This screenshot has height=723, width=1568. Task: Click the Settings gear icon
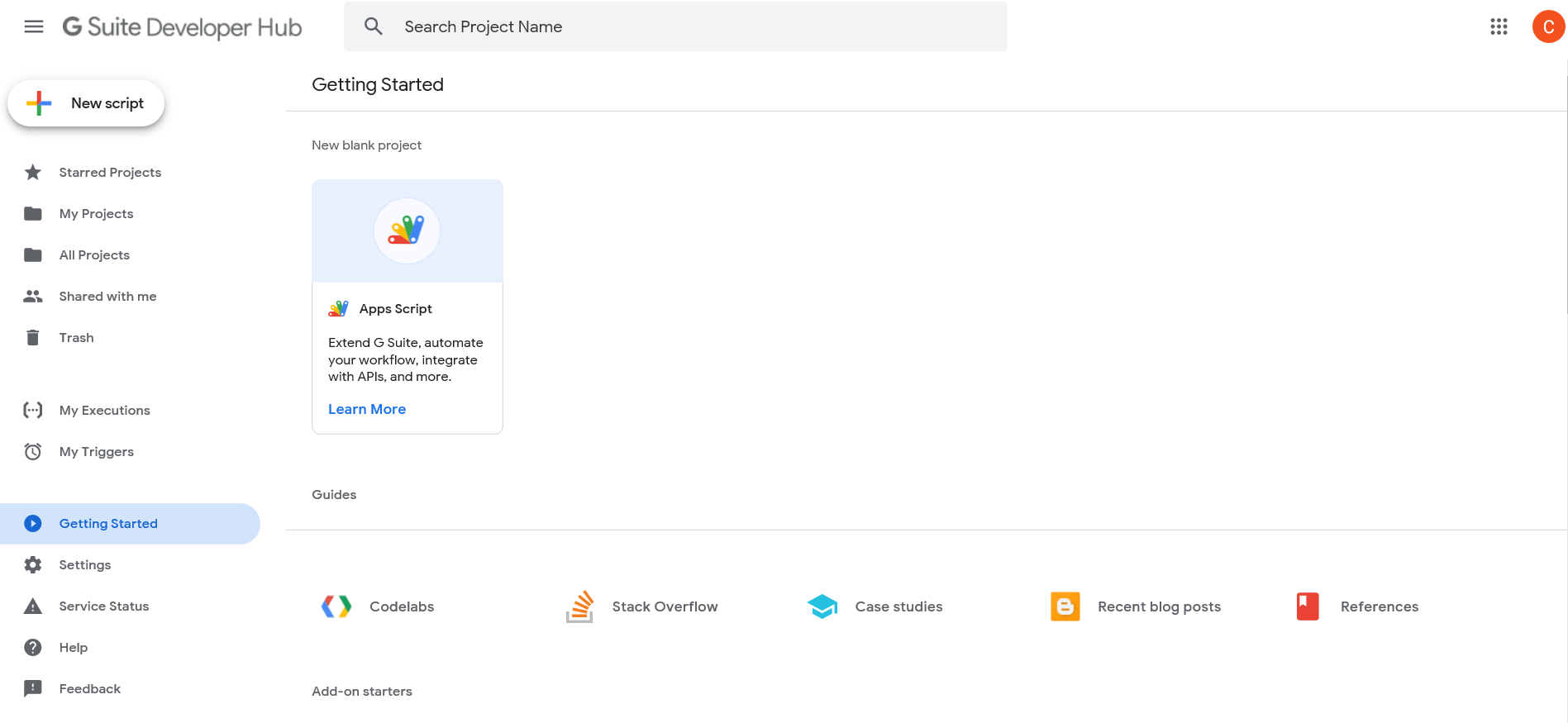pyautogui.click(x=33, y=564)
